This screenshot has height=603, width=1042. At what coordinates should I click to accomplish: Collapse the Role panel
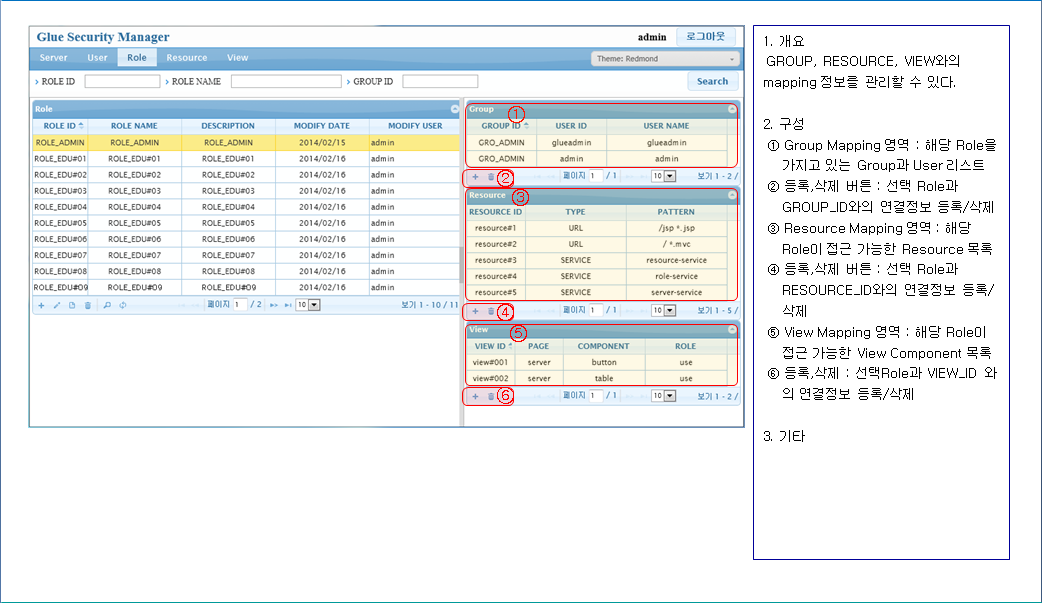coord(454,108)
